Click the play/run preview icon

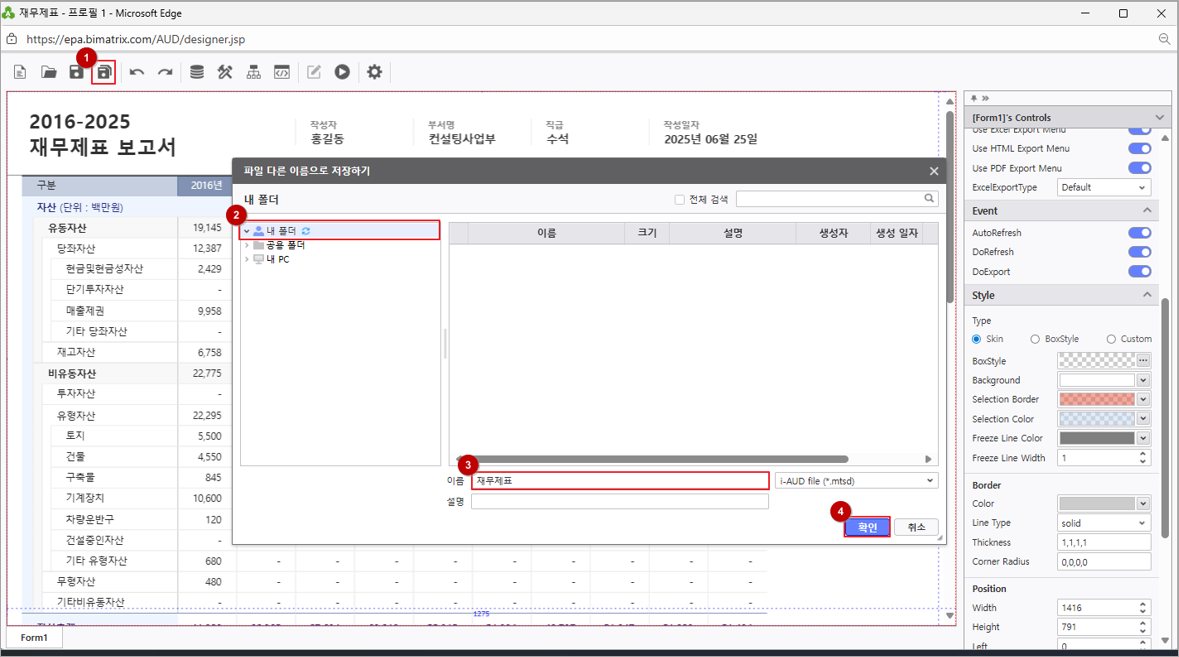tap(342, 72)
